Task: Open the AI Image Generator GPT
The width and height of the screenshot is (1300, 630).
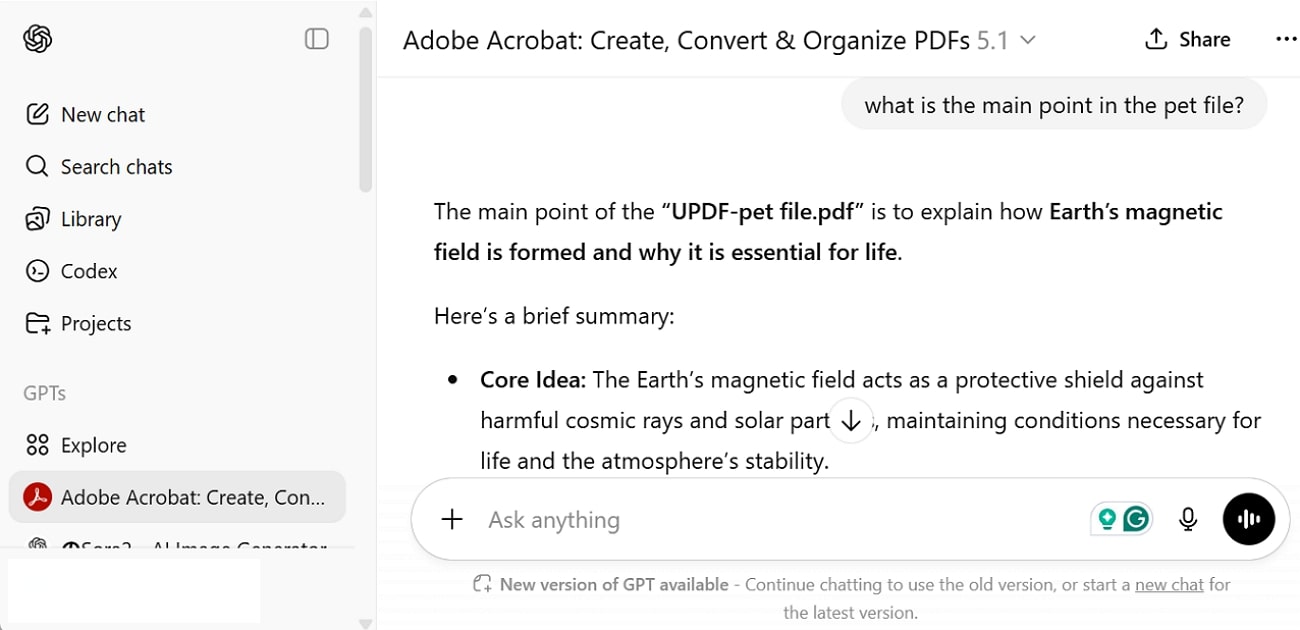Action: pos(180,548)
